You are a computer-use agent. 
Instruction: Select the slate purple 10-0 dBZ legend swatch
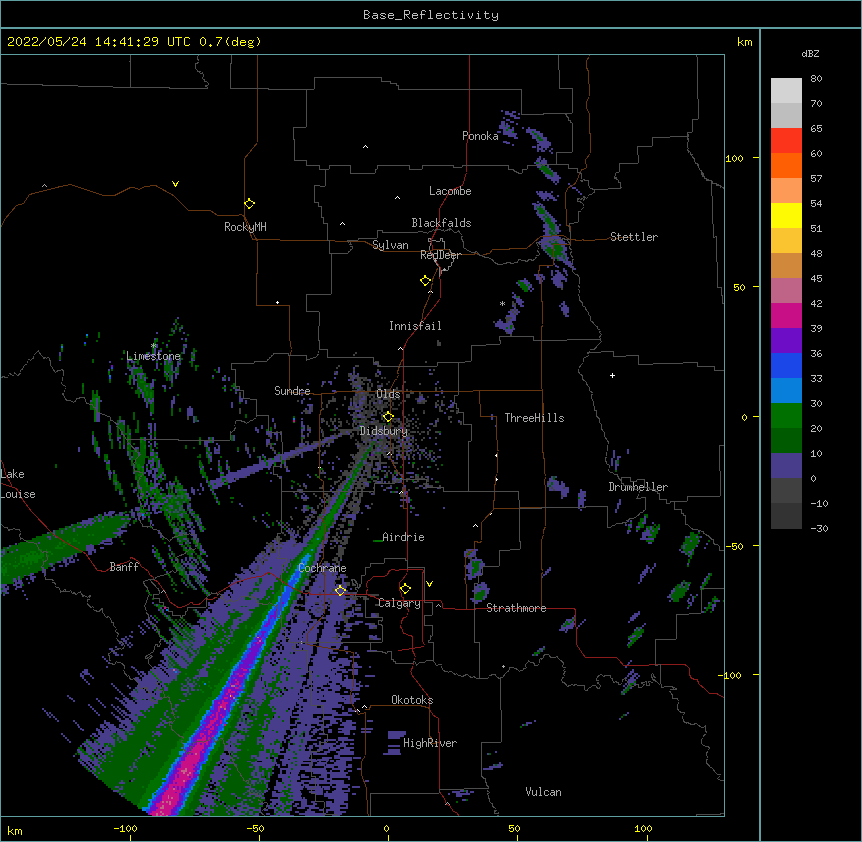point(786,466)
